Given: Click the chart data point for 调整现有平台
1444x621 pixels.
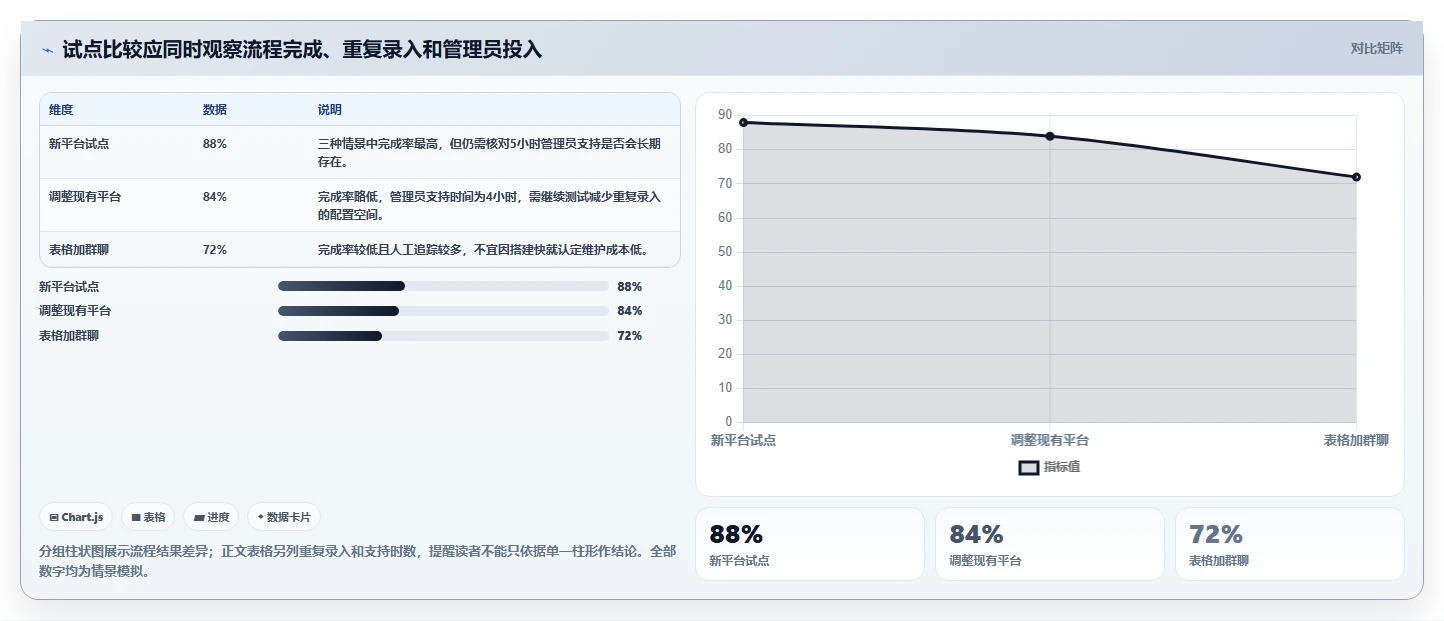Looking at the screenshot, I should 1050,136.
